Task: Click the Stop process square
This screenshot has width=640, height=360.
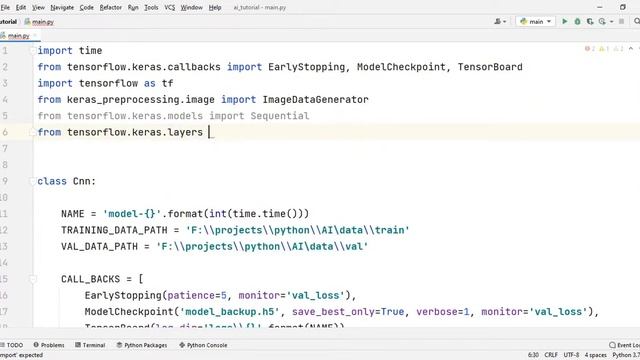Action: pos(622,21)
